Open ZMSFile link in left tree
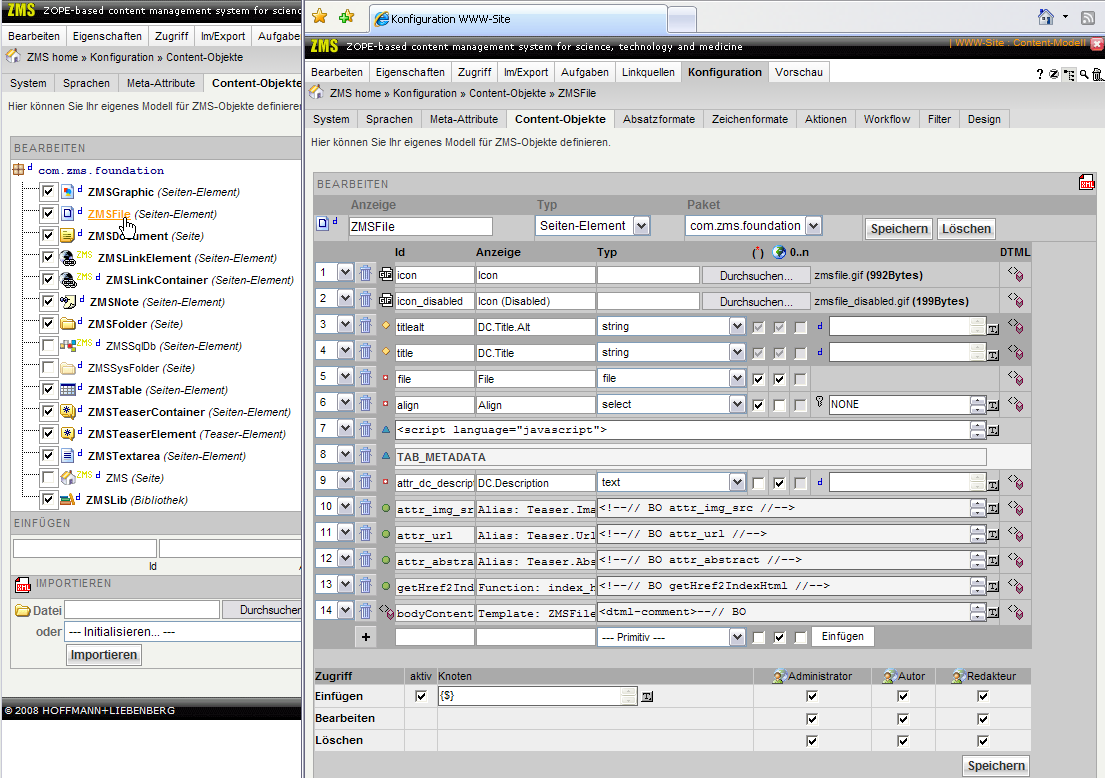1105x778 pixels. click(x=109, y=214)
